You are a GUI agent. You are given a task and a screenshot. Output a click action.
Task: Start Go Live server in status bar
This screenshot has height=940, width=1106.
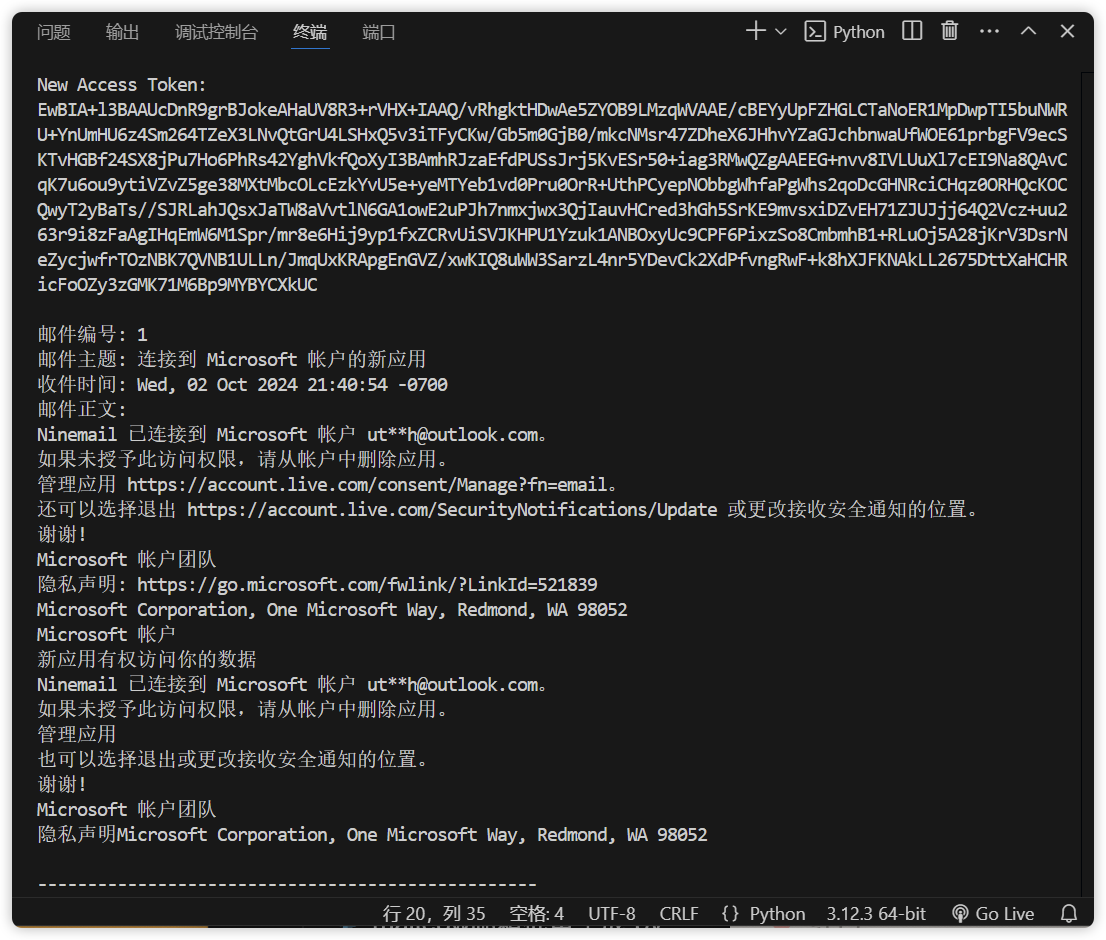(992, 914)
